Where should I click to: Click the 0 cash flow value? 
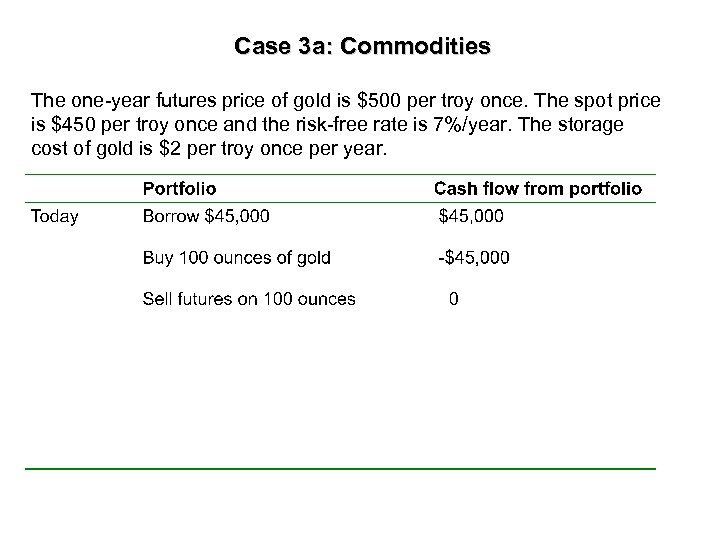coord(454,299)
